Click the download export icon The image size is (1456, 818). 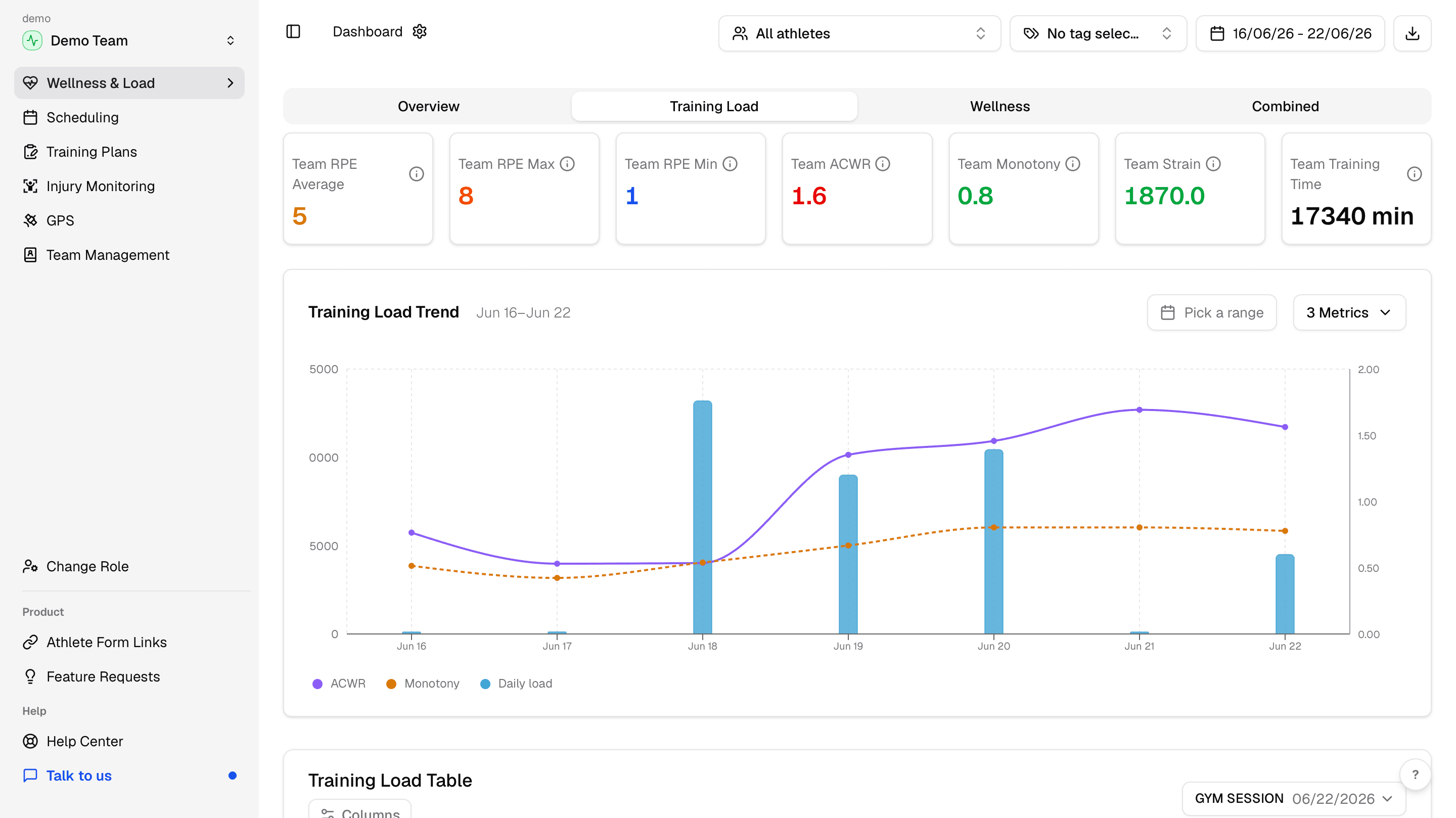[x=1412, y=33]
